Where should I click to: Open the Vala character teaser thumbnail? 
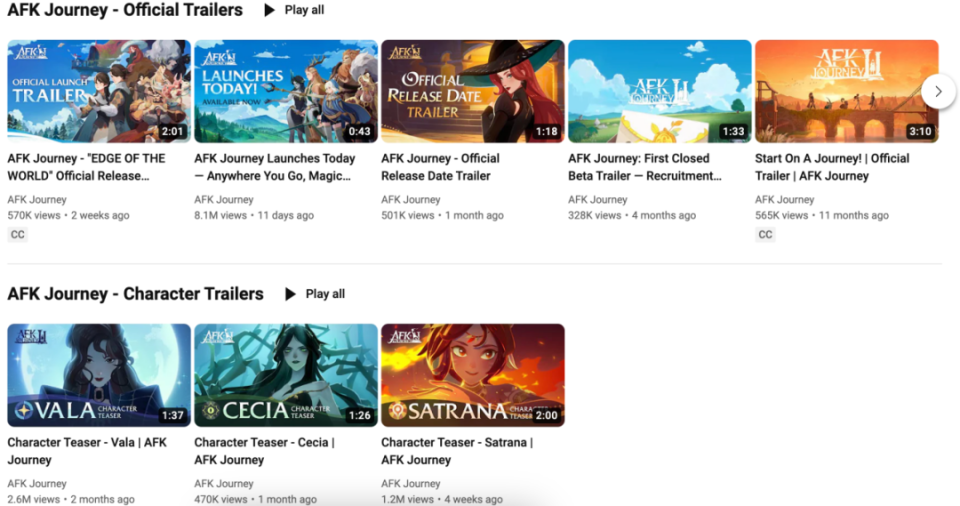[x=99, y=375]
